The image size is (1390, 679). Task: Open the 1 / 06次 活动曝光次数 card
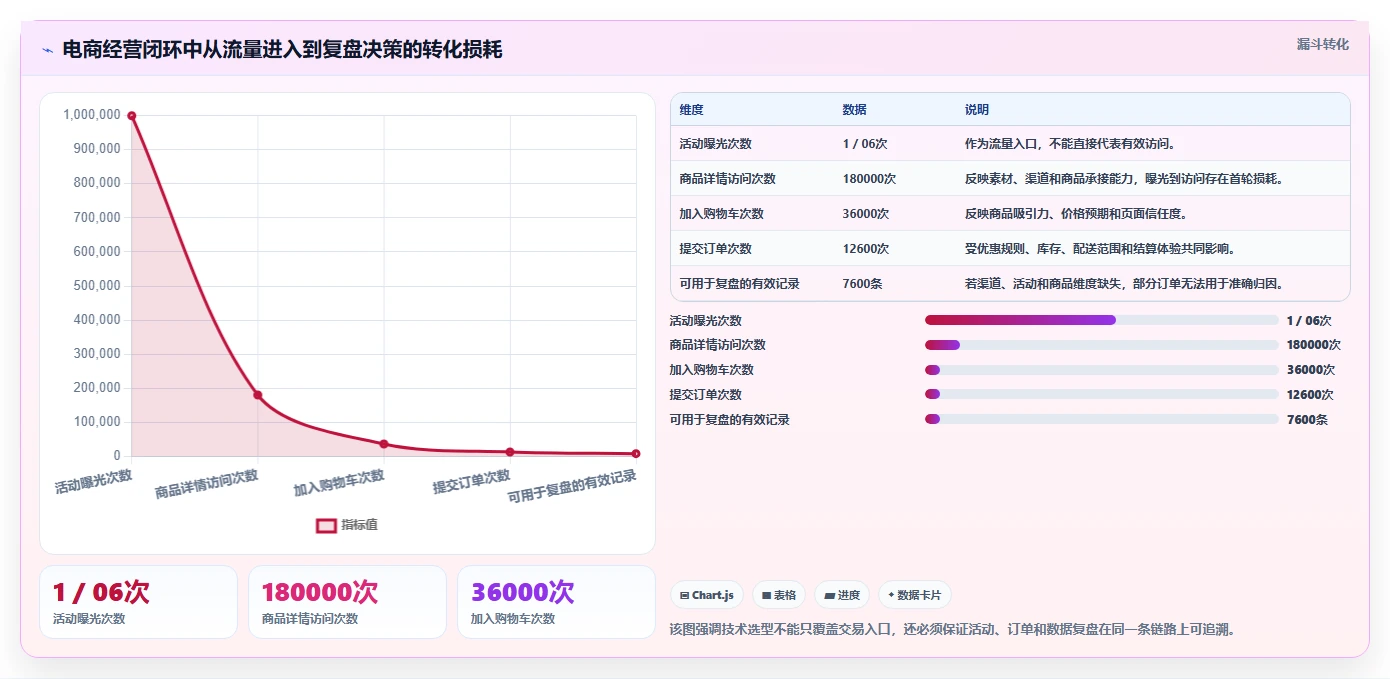pos(138,602)
